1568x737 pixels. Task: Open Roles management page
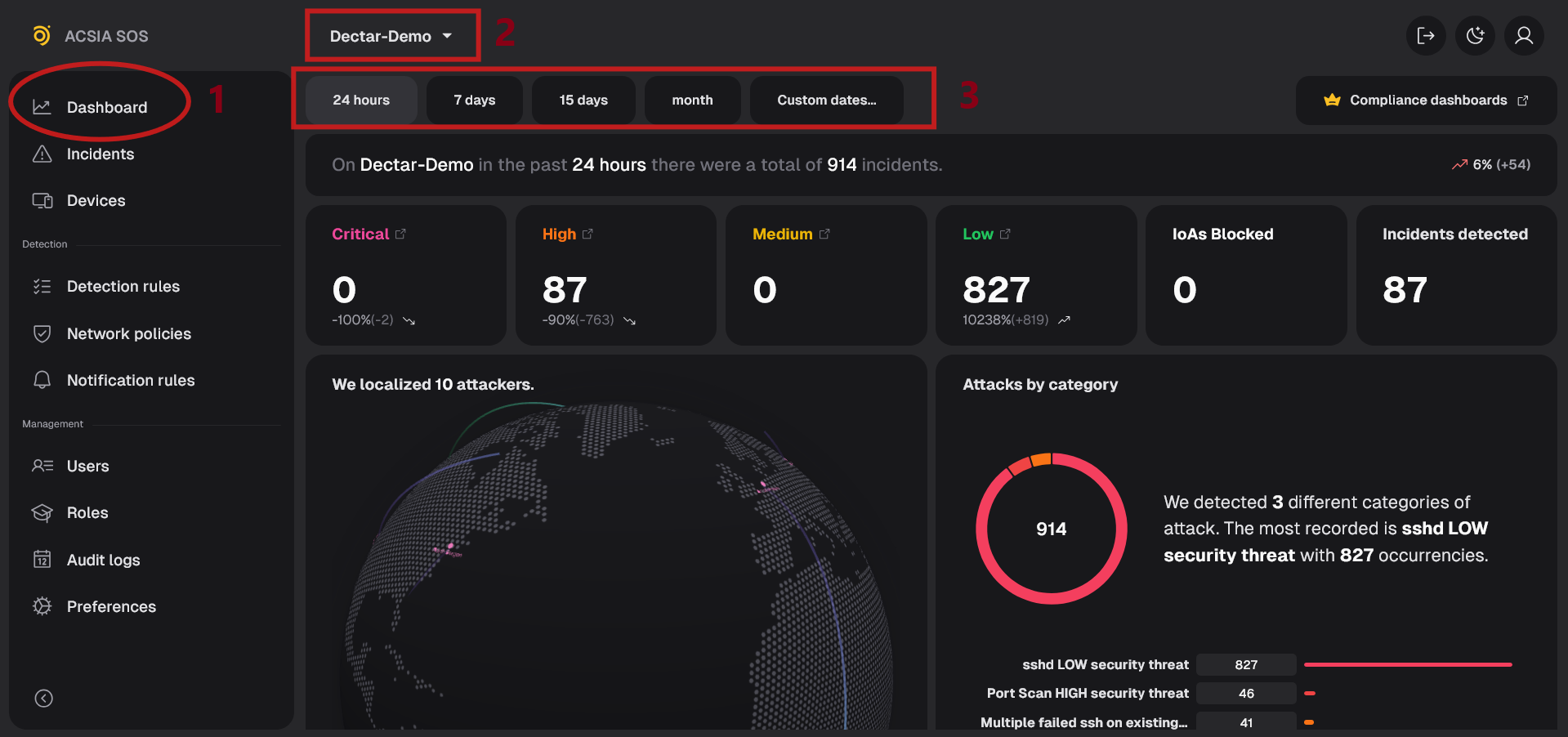(x=87, y=512)
